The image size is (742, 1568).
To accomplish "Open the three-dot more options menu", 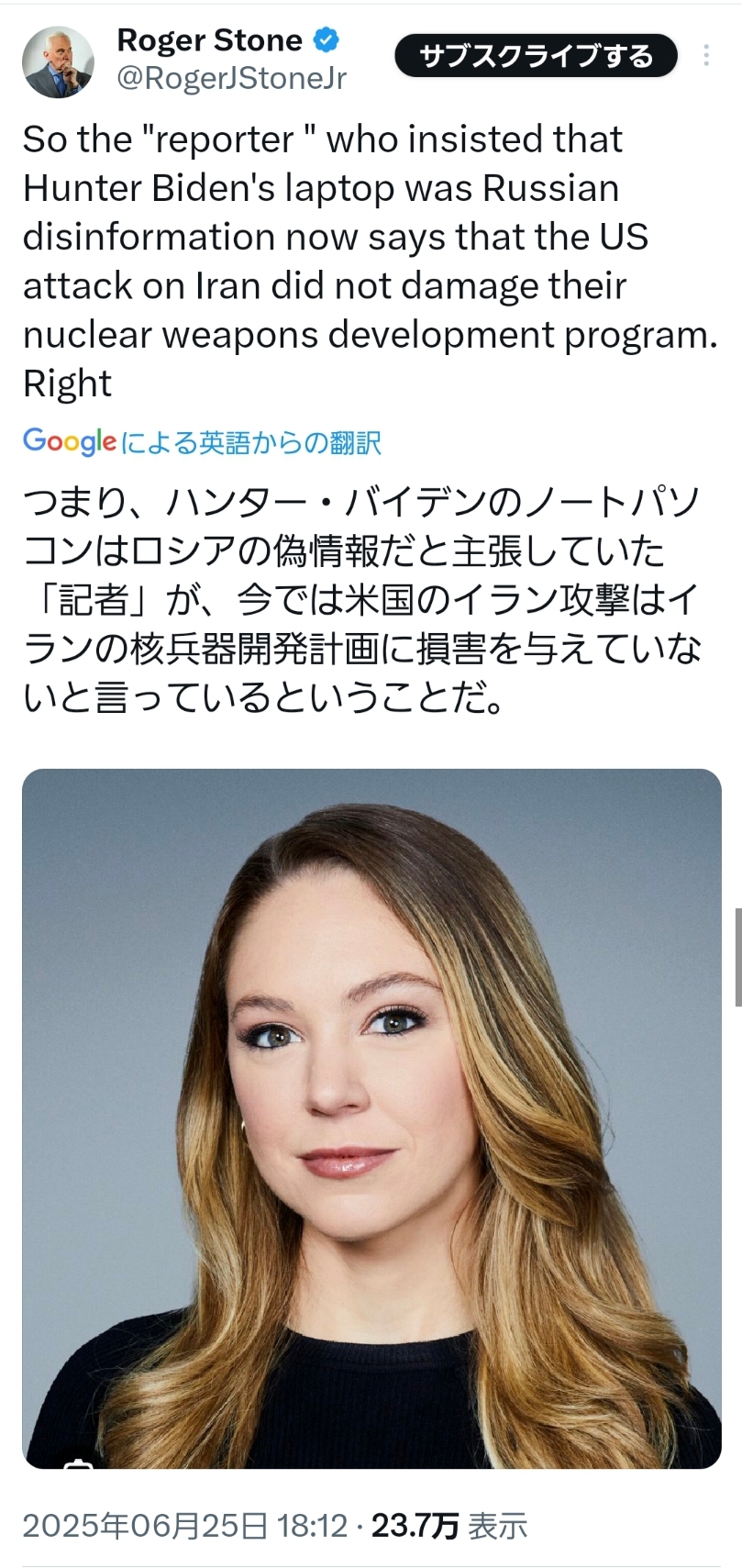I will tap(706, 55).
